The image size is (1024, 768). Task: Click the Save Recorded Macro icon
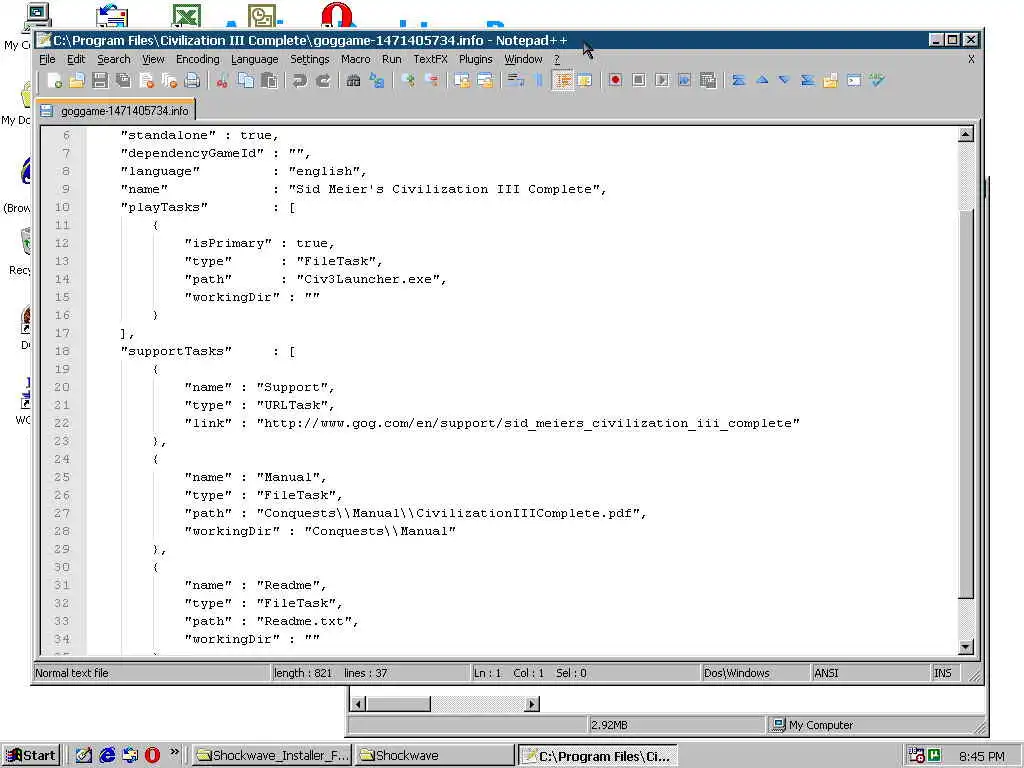pos(708,80)
